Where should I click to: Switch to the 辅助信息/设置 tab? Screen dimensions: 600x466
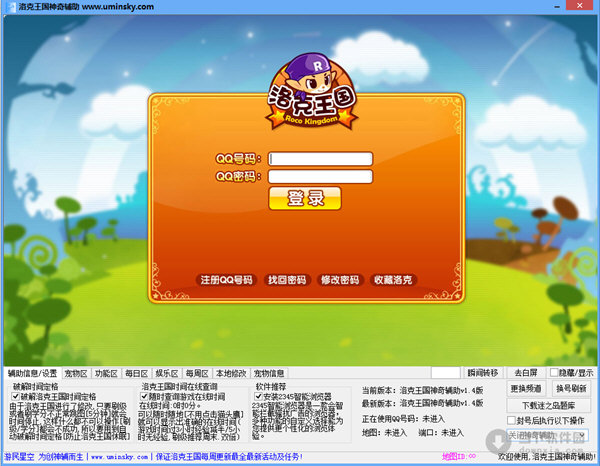pos(33,373)
